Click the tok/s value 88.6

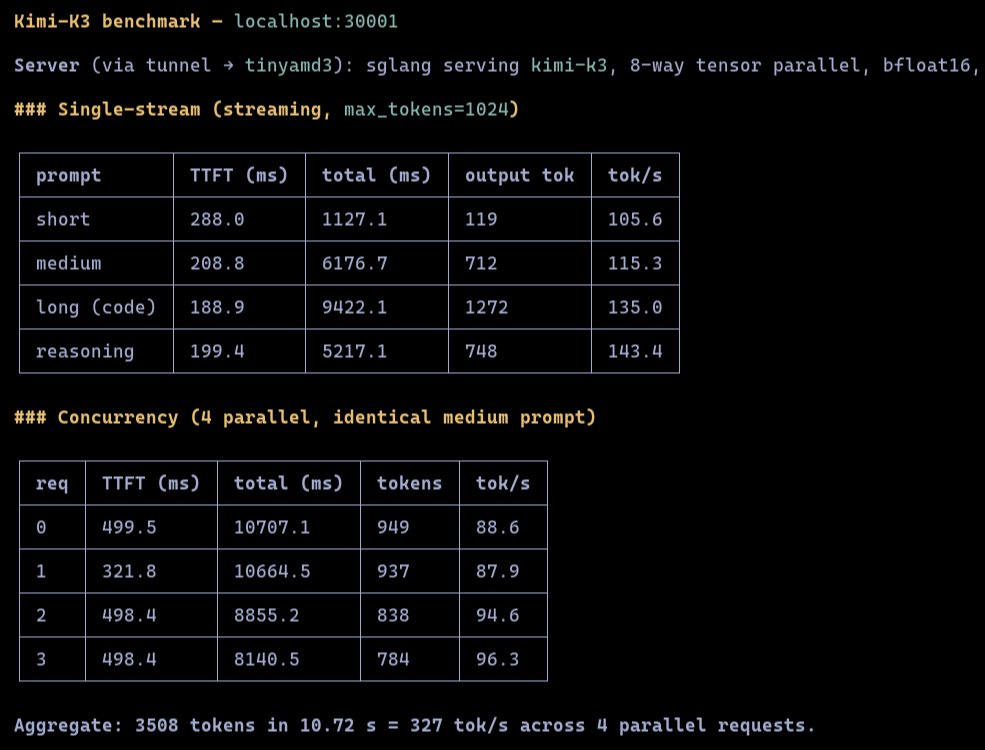[x=498, y=527]
